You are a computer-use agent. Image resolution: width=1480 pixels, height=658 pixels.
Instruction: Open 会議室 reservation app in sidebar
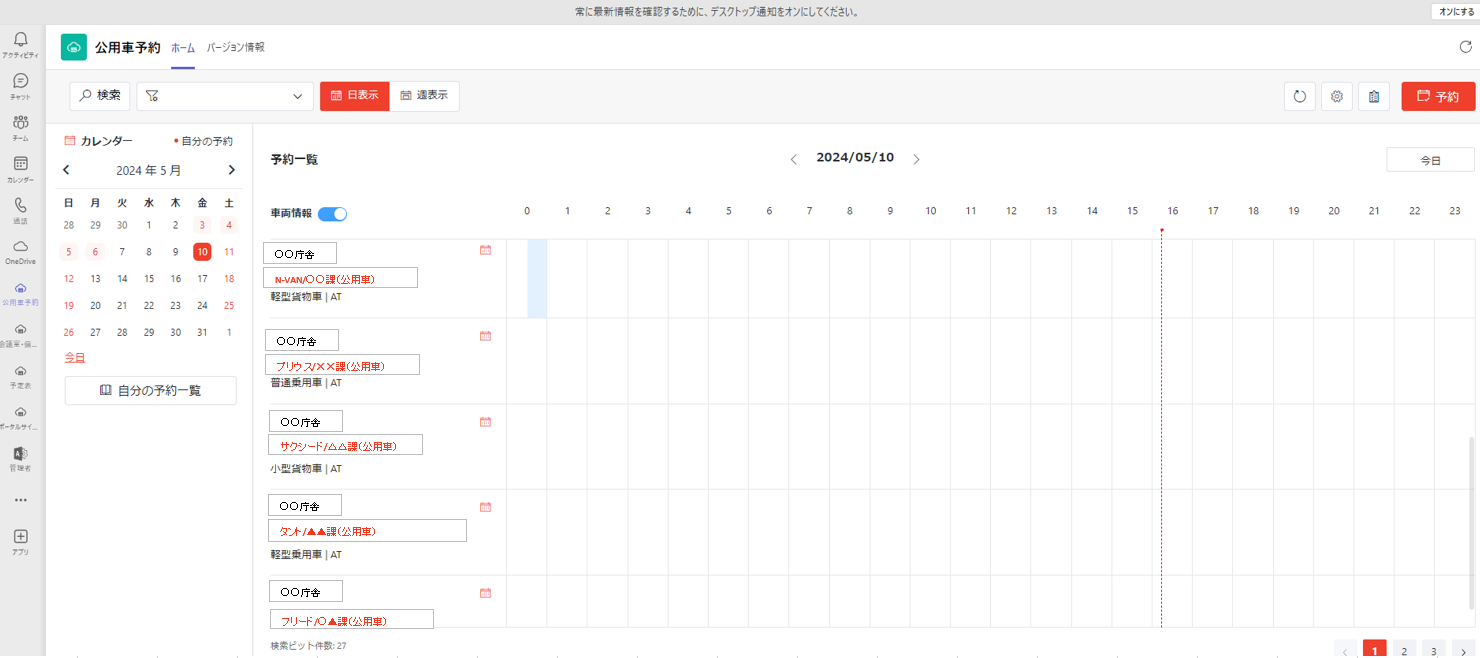(21, 334)
